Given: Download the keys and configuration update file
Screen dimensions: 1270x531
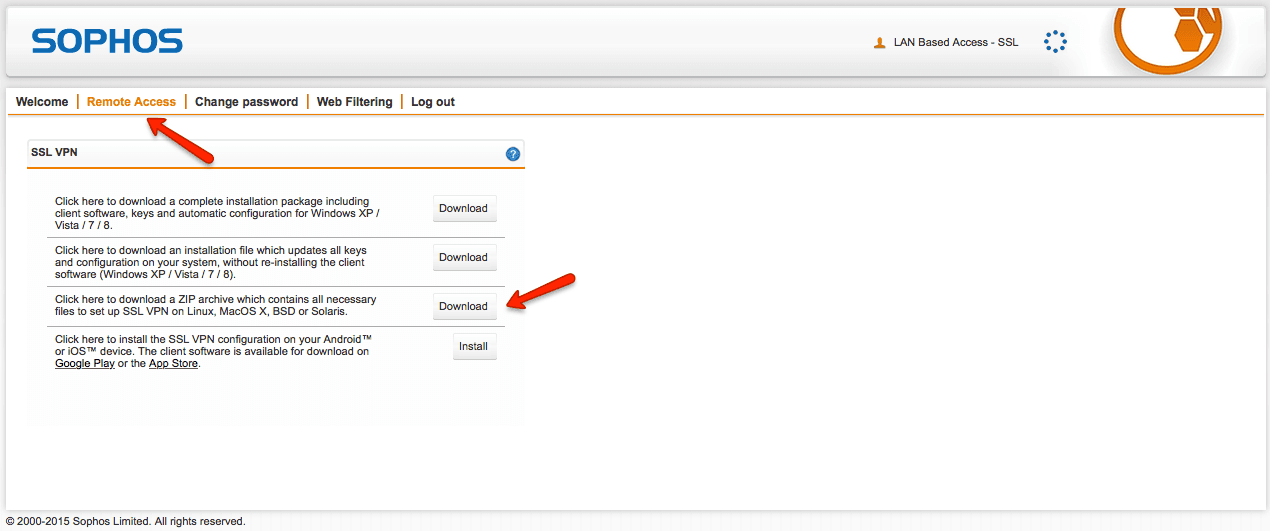Looking at the screenshot, I should click(x=463, y=257).
